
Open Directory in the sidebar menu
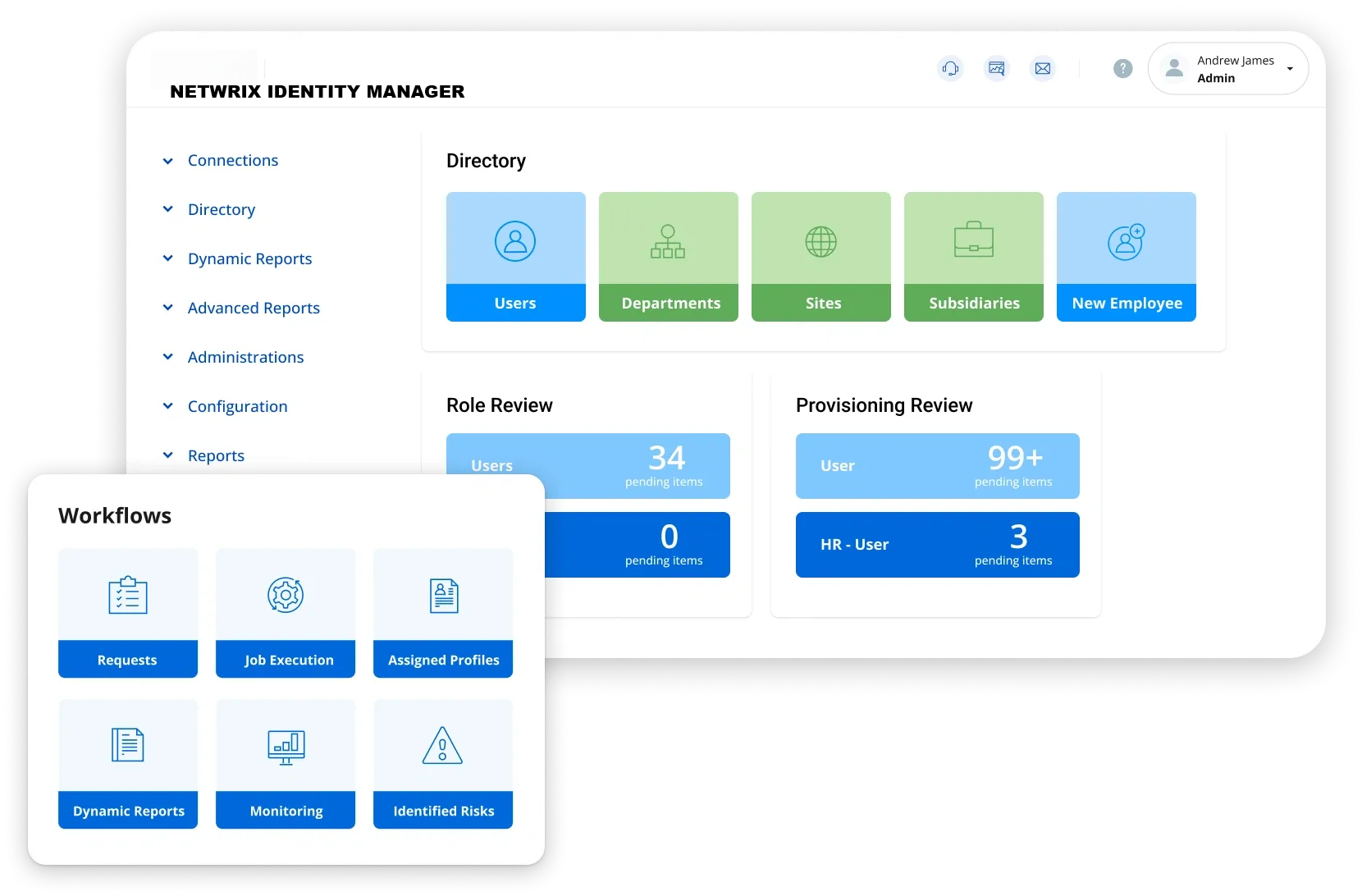[x=222, y=210]
